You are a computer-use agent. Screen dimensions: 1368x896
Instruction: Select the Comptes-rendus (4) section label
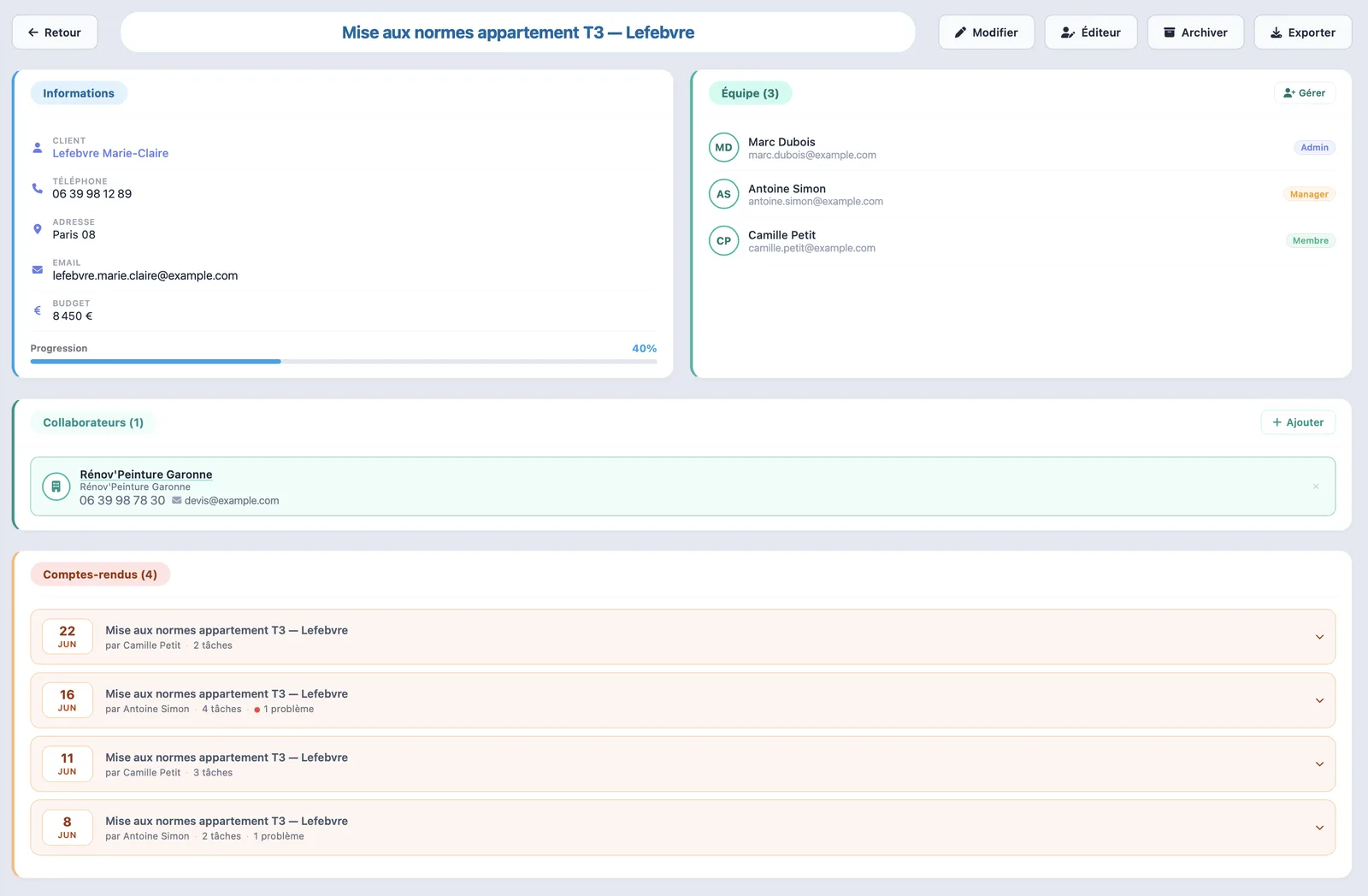tap(100, 575)
